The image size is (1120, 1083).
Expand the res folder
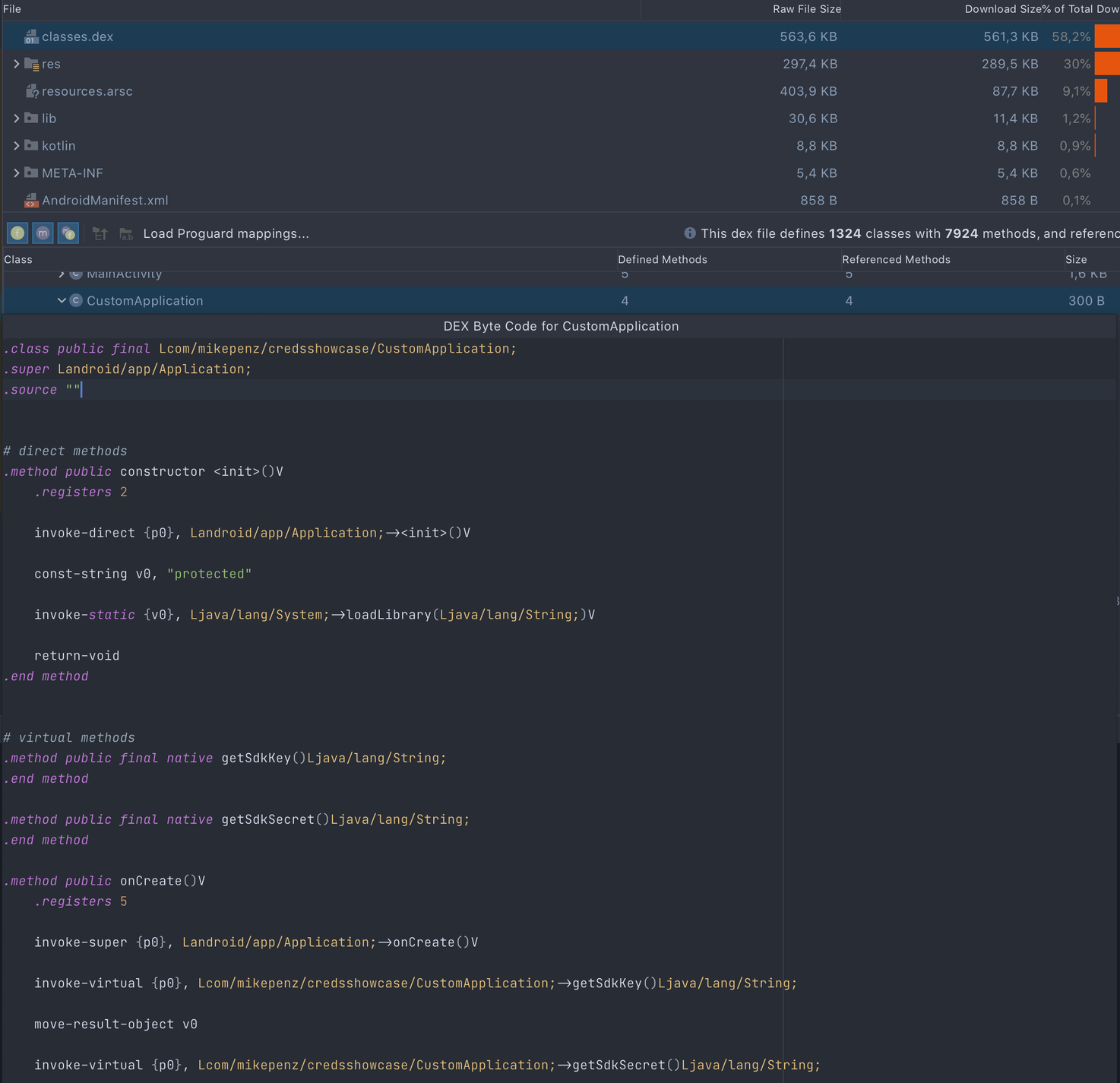tap(16, 64)
